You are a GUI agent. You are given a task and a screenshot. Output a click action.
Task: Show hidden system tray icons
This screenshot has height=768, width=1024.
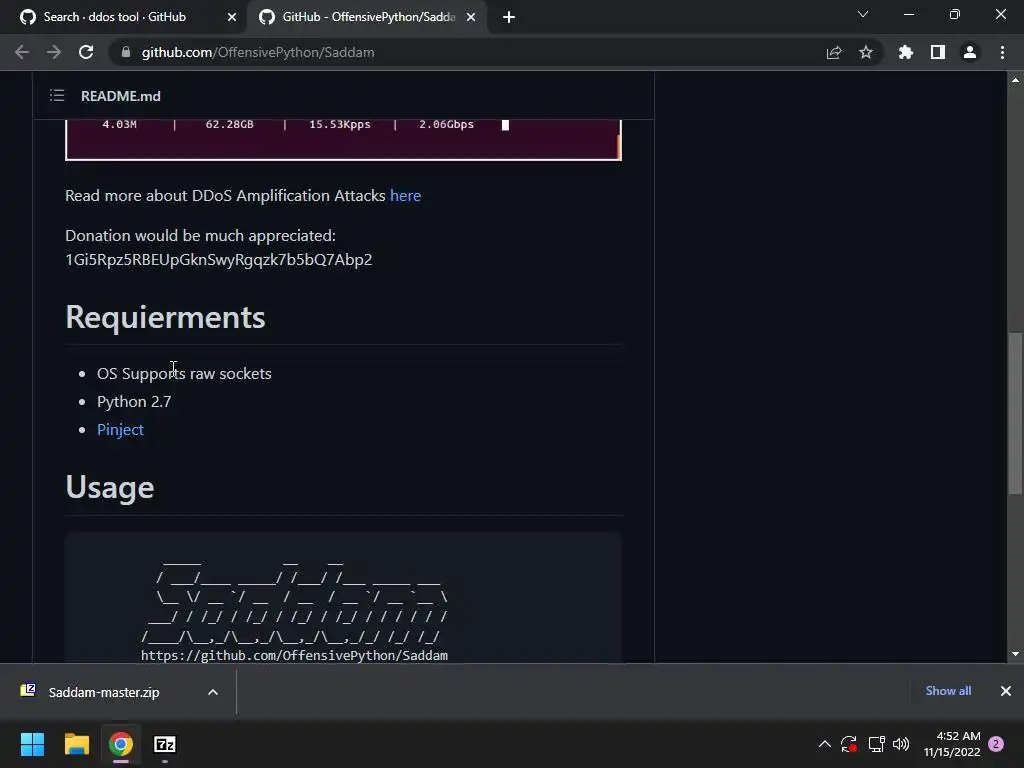[x=824, y=744]
